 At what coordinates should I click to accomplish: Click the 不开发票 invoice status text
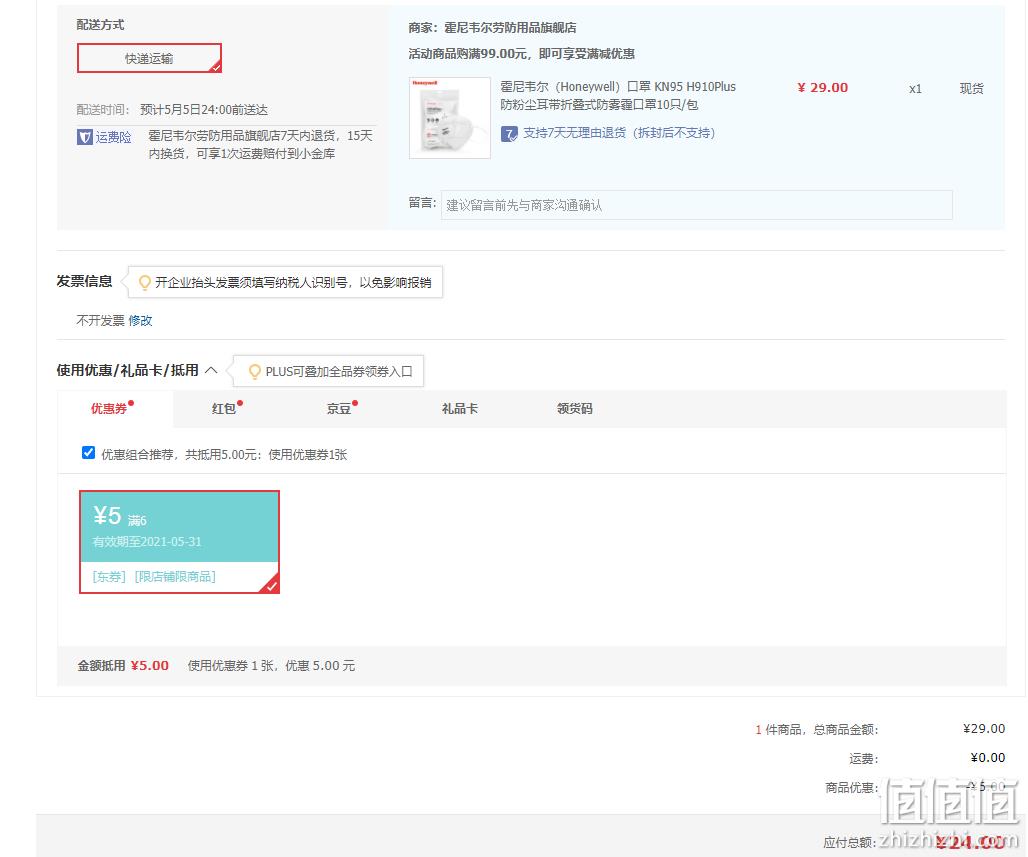pyautogui.click(x=100, y=320)
